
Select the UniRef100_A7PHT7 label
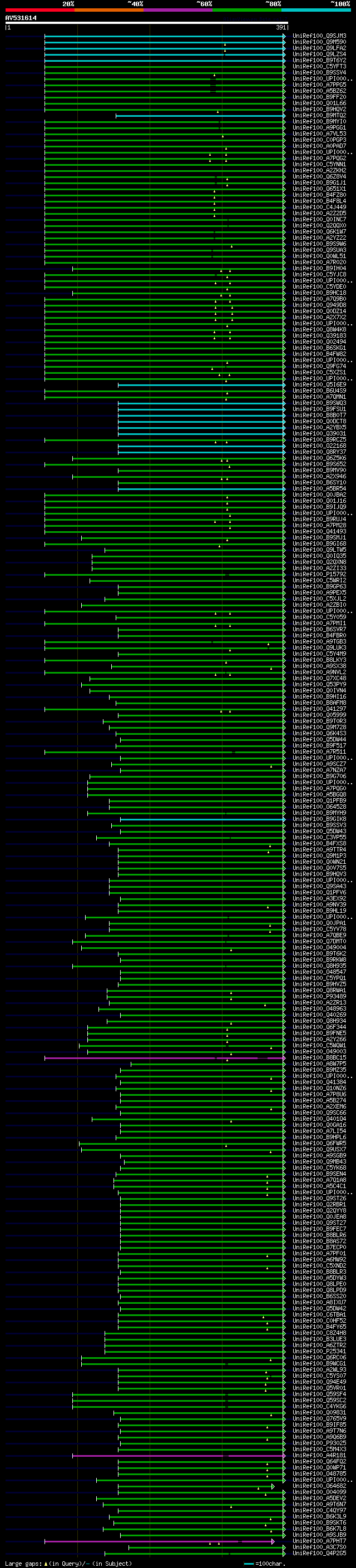pyautogui.click(x=319, y=1541)
